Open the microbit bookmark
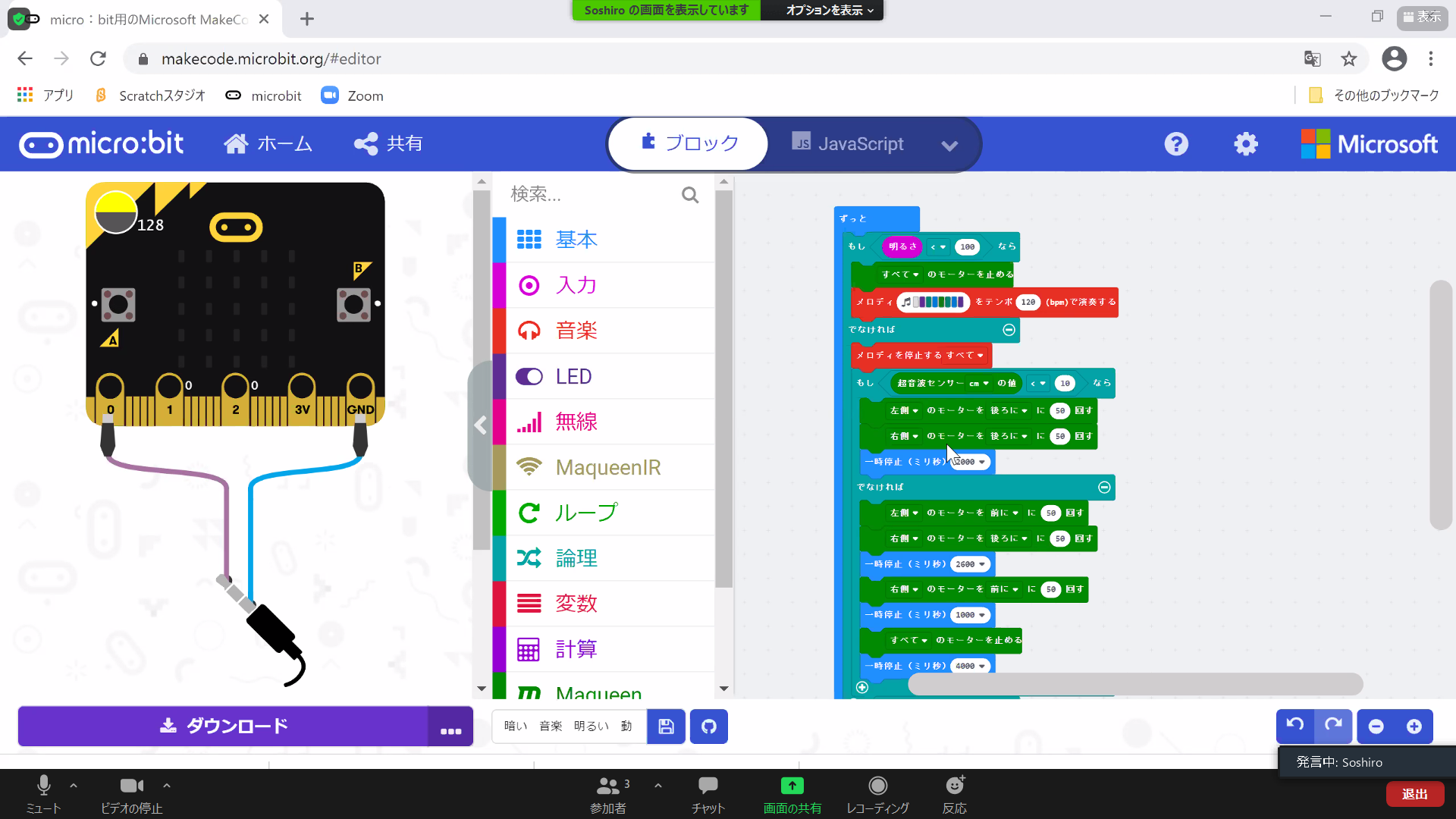The image size is (1456, 819). pyautogui.click(x=264, y=96)
